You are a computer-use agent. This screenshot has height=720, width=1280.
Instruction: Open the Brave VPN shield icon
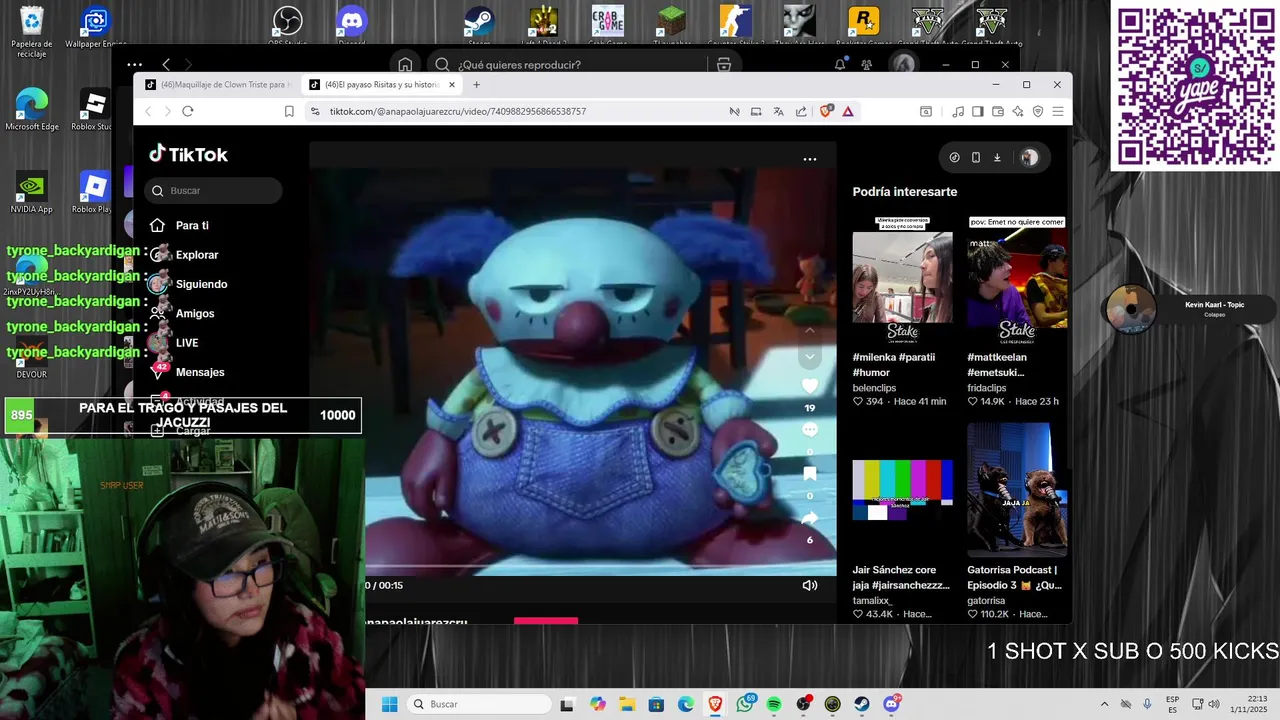click(x=1038, y=111)
